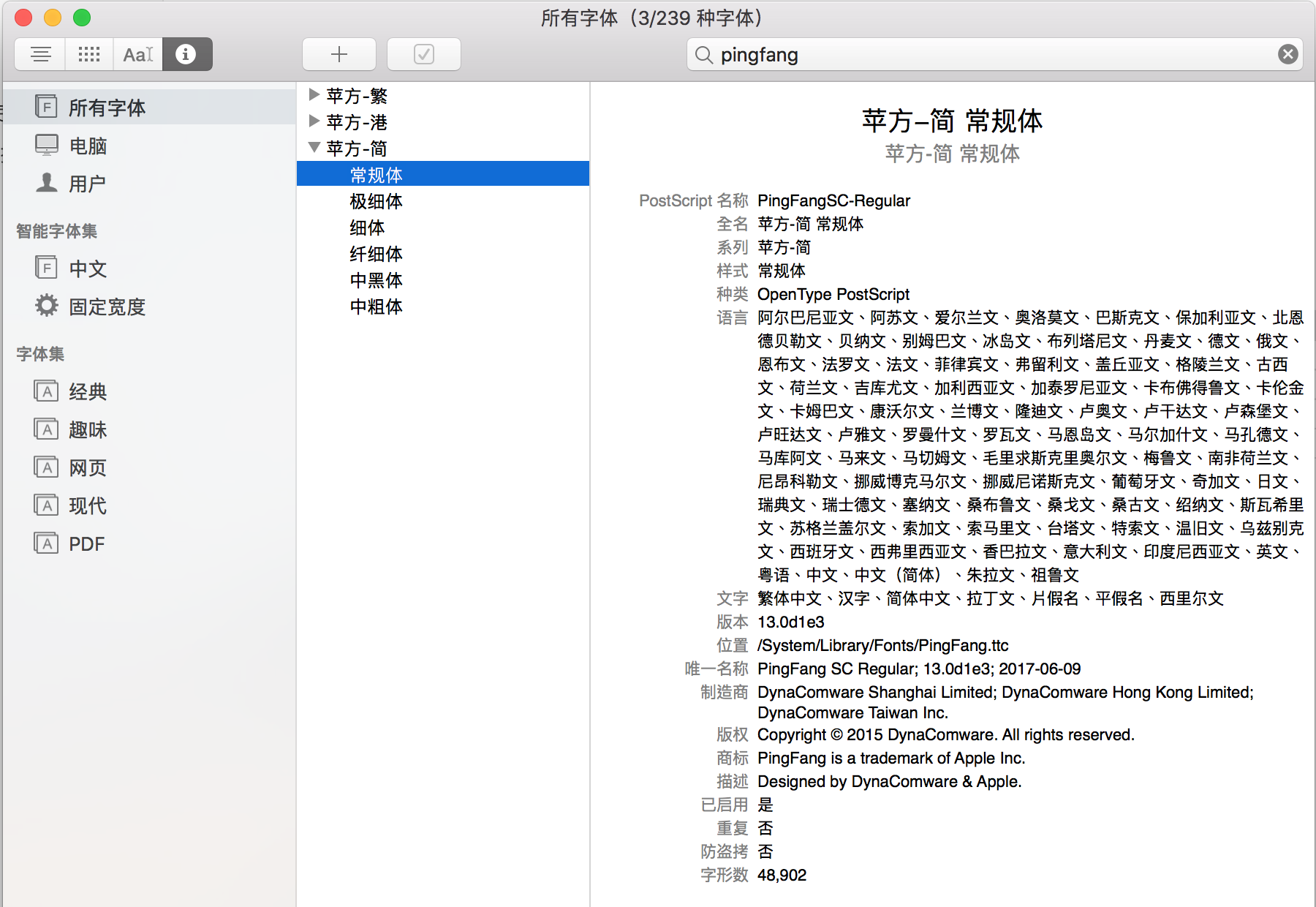The height and width of the screenshot is (907, 1316).
Task: Click the 现代 collection icon
Action: (46, 505)
